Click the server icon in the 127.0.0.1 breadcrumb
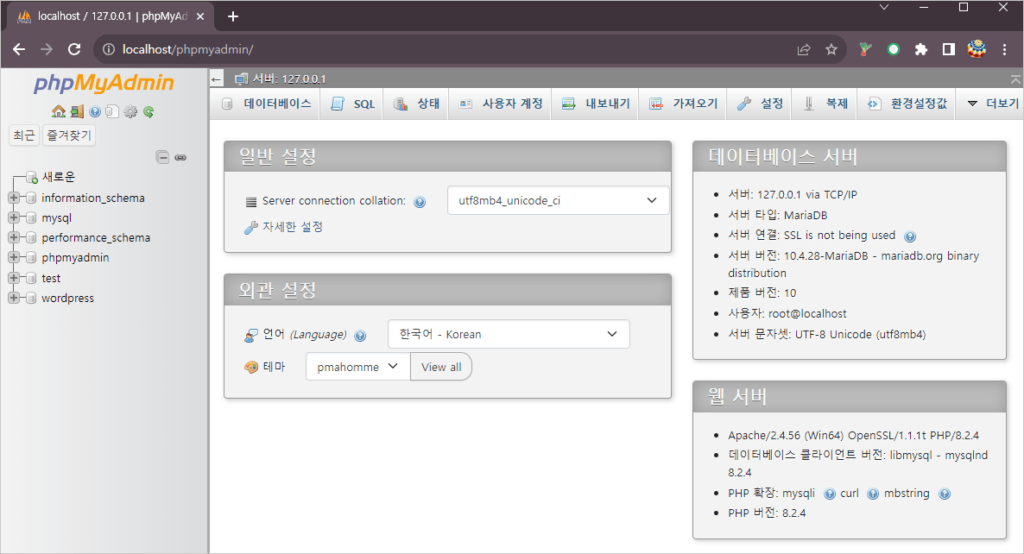Image resolution: width=1024 pixels, height=554 pixels. pyautogui.click(x=241, y=79)
